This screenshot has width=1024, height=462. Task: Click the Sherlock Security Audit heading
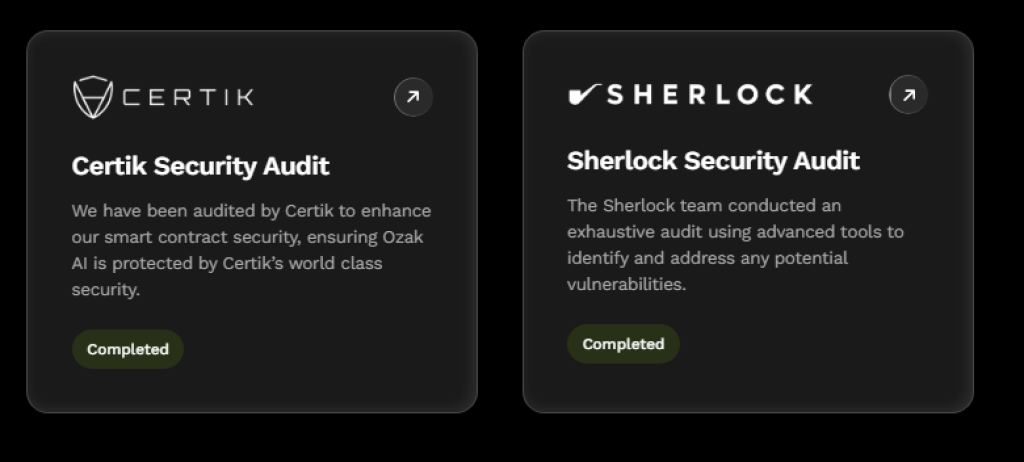(713, 160)
